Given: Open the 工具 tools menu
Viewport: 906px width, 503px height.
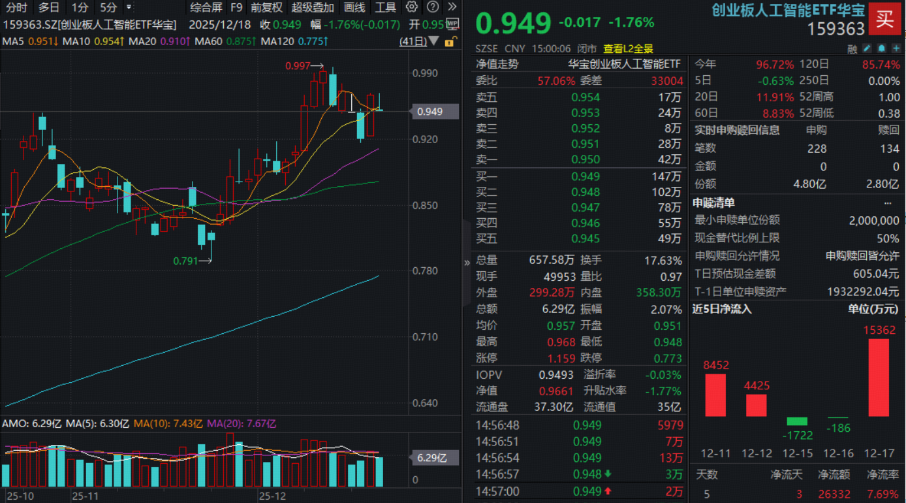Looking at the screenshot, I should [385, 8].
